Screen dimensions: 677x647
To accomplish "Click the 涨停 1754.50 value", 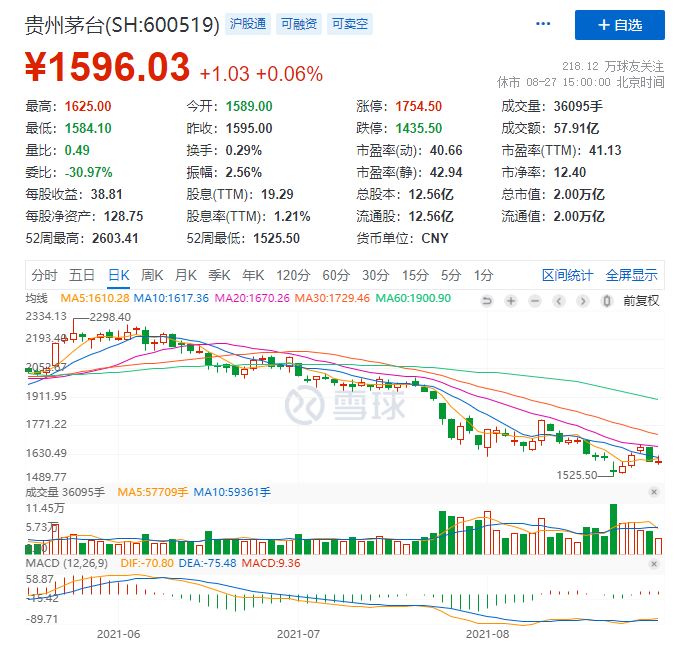I will point(418,106).
